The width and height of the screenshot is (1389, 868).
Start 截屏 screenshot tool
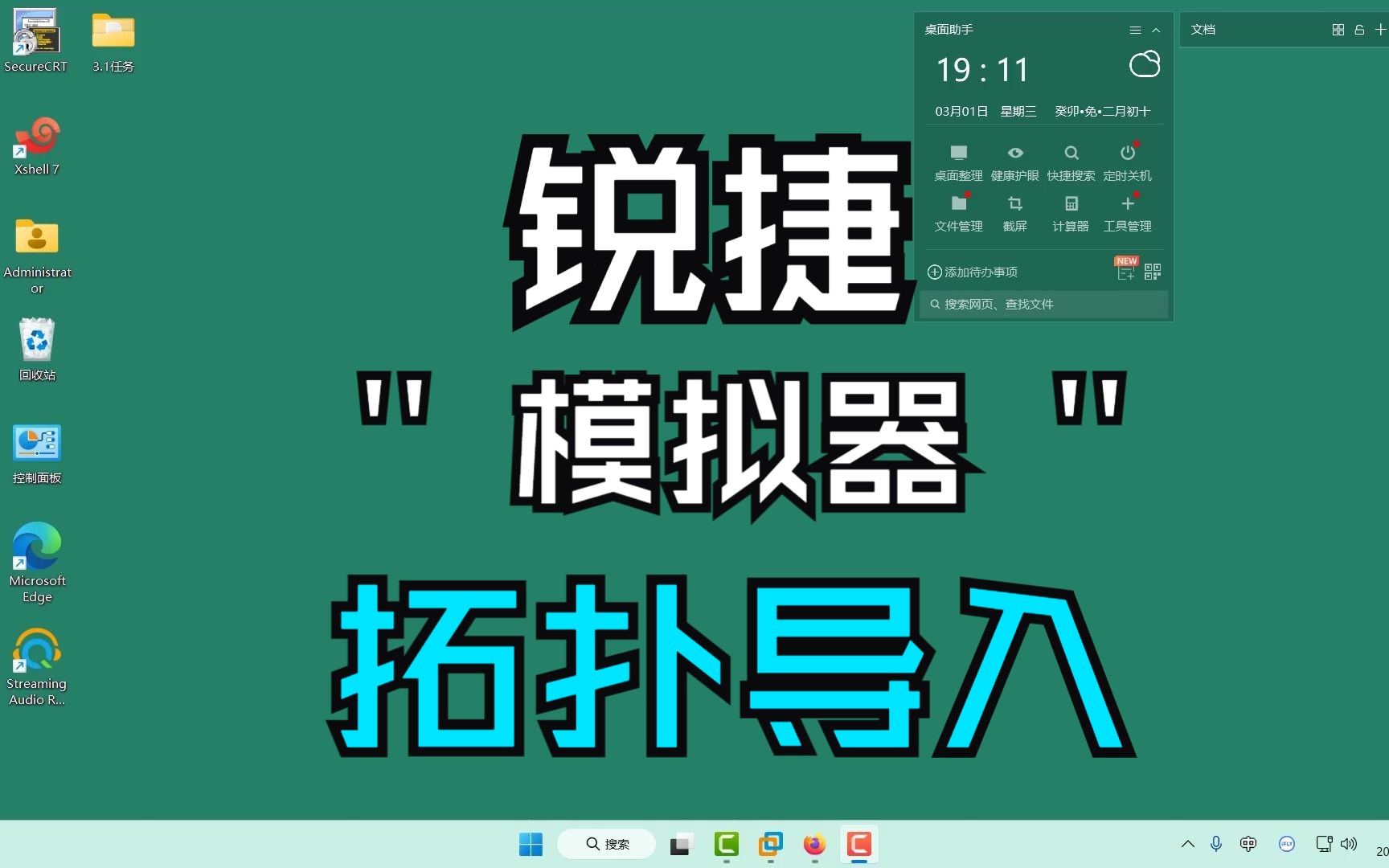coord(1015,214)
